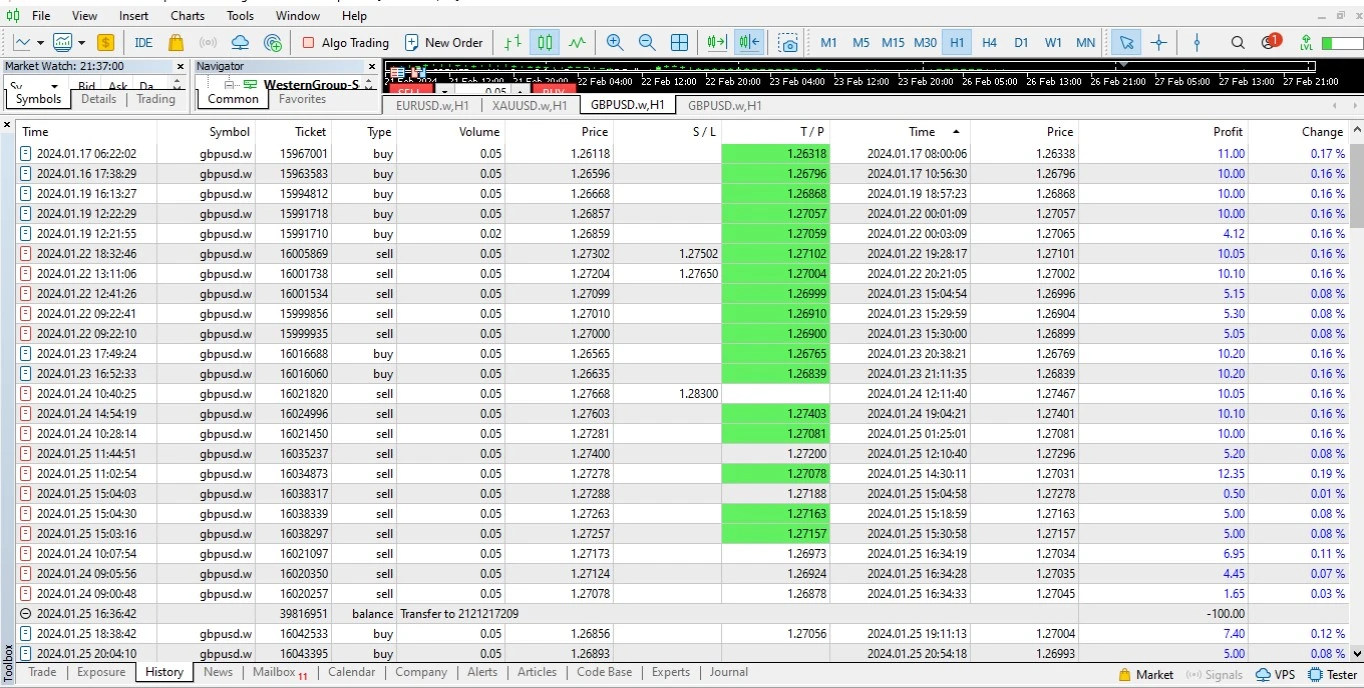Open the Favorites tab in Navigator
The image size is (1364, 688).
point(302,99)
